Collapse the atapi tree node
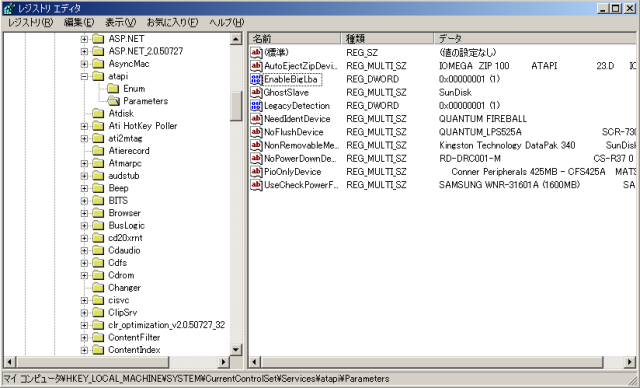 (x=84, y=76)
